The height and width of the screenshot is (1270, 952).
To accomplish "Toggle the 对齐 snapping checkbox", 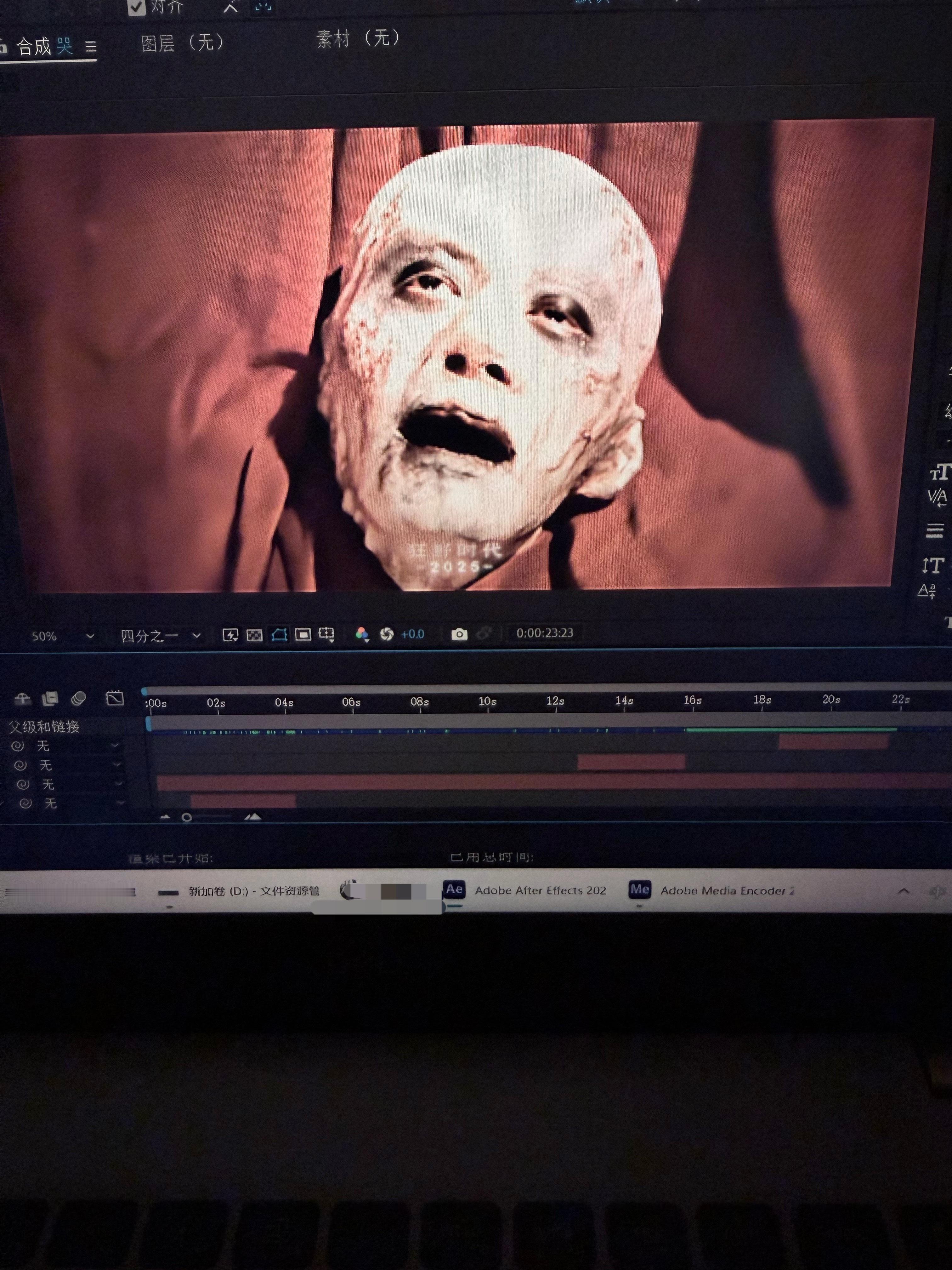I will [x=137, y=8].
